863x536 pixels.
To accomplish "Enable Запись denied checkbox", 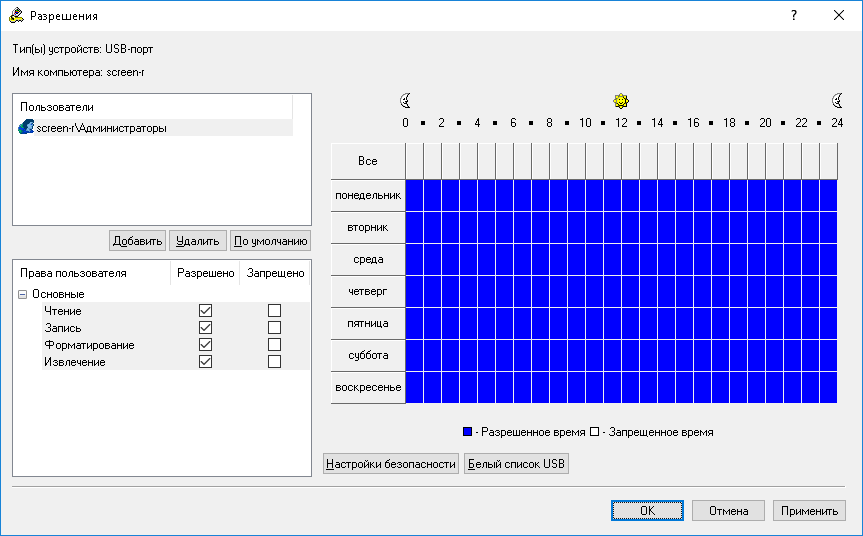I will [x=274, y=328].
